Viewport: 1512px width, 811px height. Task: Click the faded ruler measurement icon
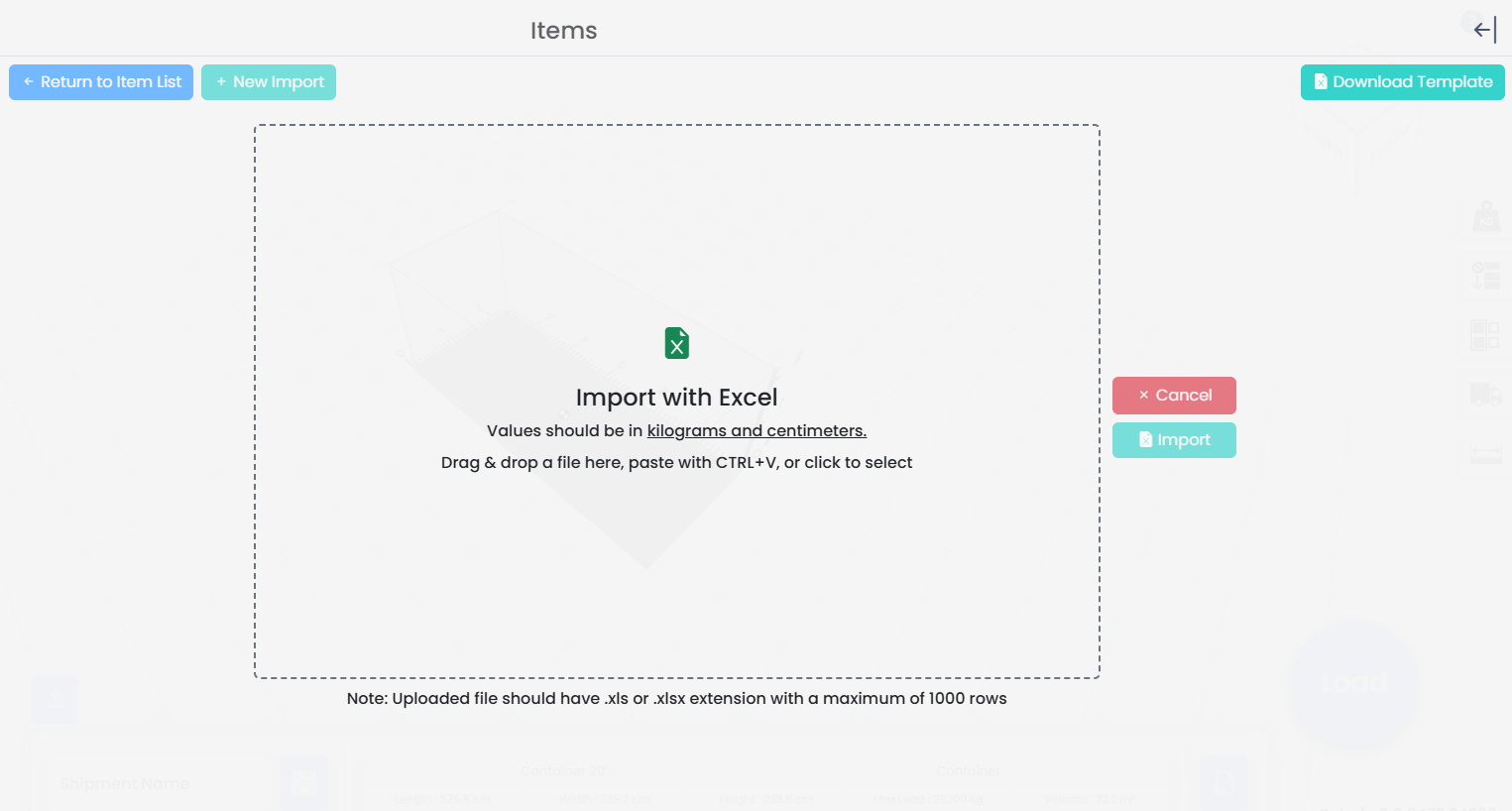click(x=1485, y=454)
